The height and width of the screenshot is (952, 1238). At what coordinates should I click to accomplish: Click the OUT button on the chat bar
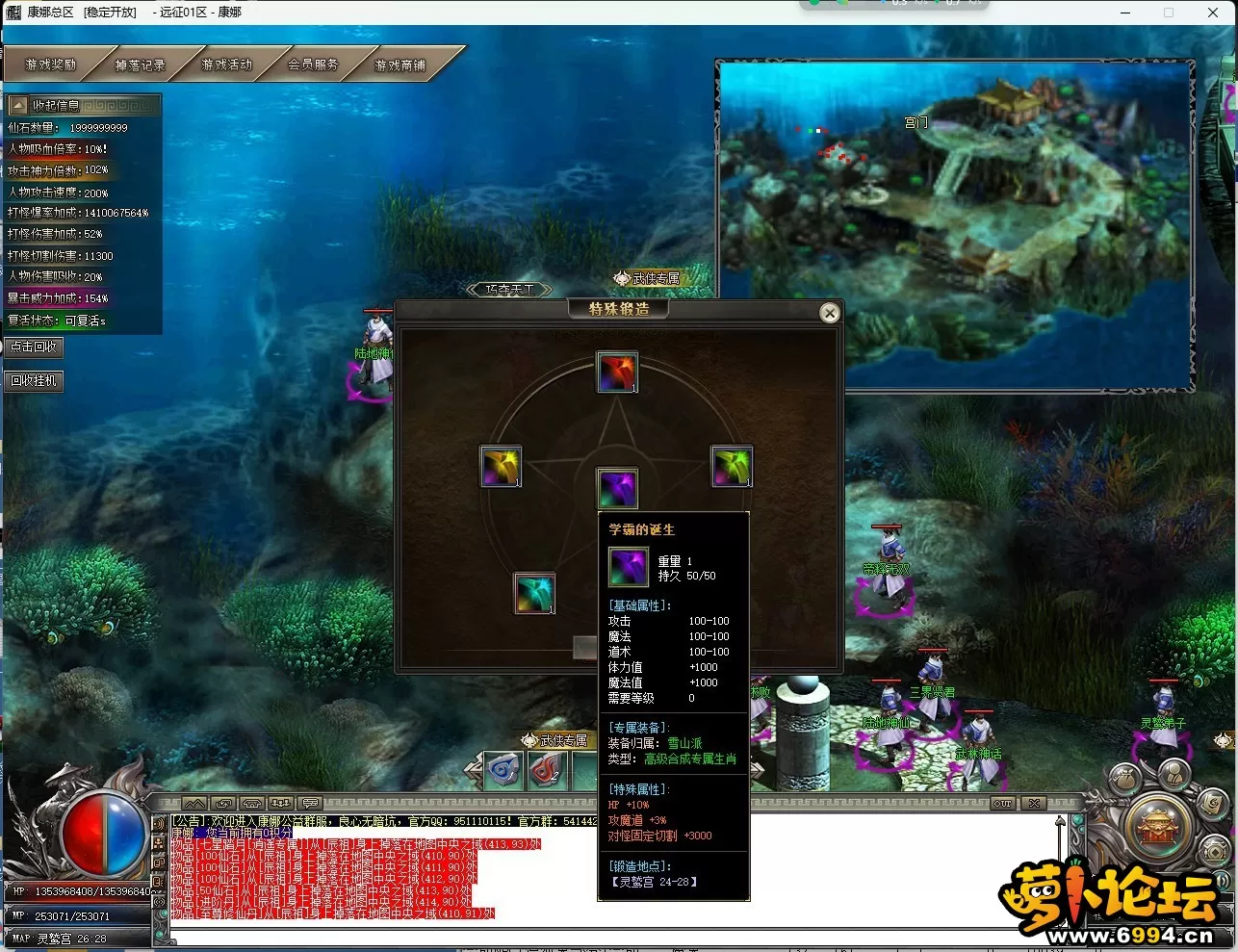1003,803
